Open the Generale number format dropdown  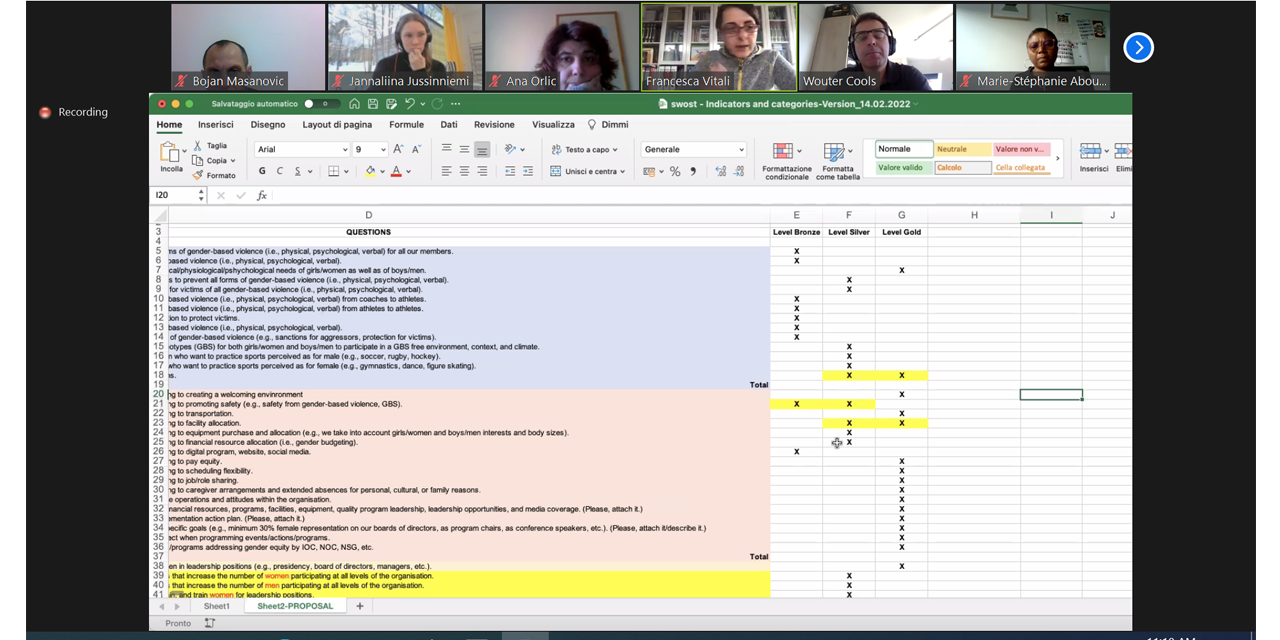(x=741, y=150)
